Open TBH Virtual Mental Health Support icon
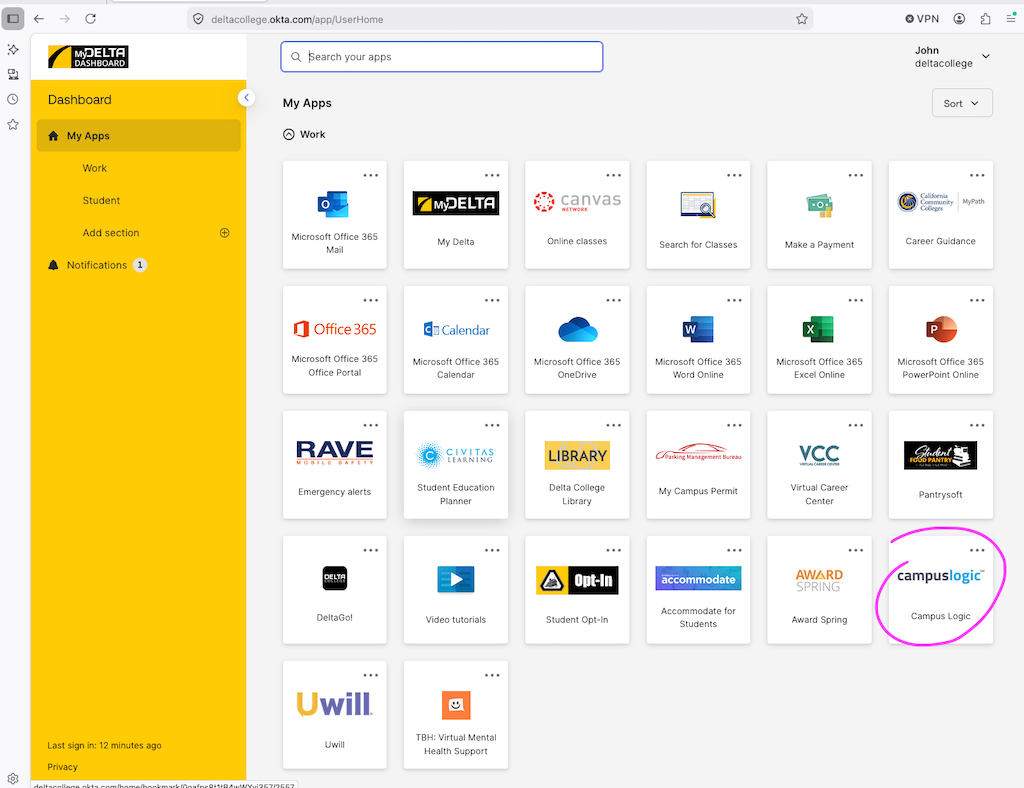This screenshot has width=1024, height=788. tap(456, 705)
